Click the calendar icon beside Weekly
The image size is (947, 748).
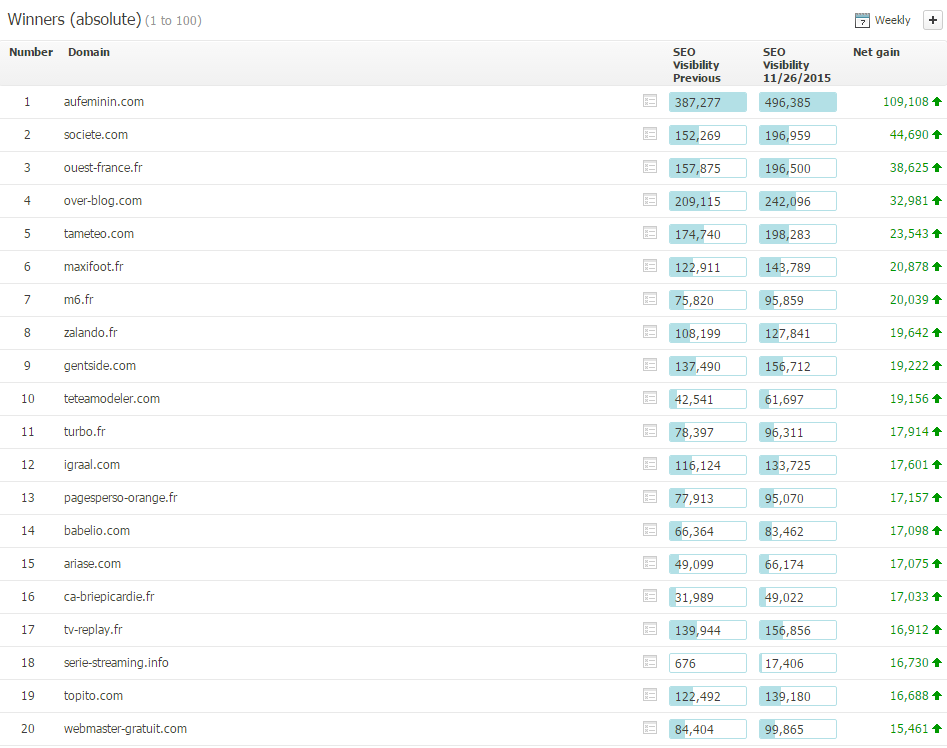point(862,20)
